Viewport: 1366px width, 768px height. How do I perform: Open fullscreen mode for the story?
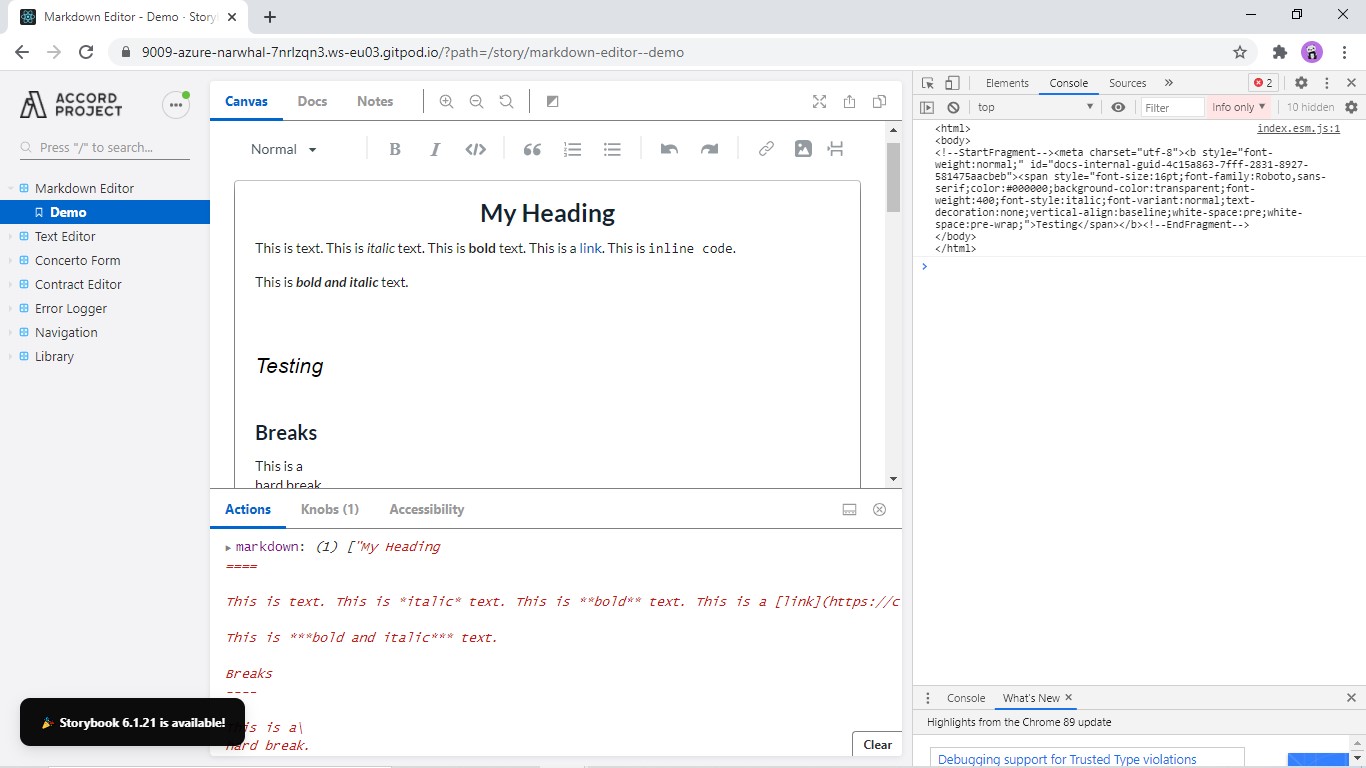coord(819,101)
